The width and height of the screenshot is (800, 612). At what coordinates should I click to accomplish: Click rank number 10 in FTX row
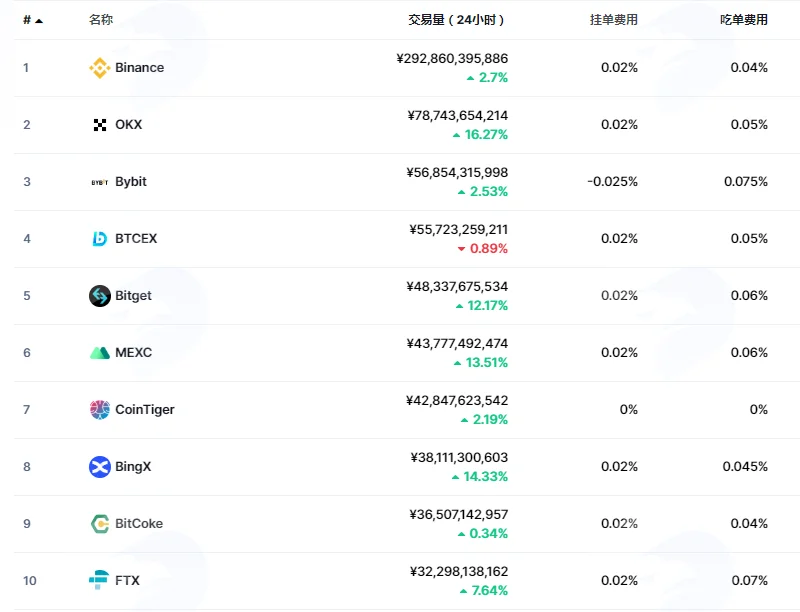30,581
